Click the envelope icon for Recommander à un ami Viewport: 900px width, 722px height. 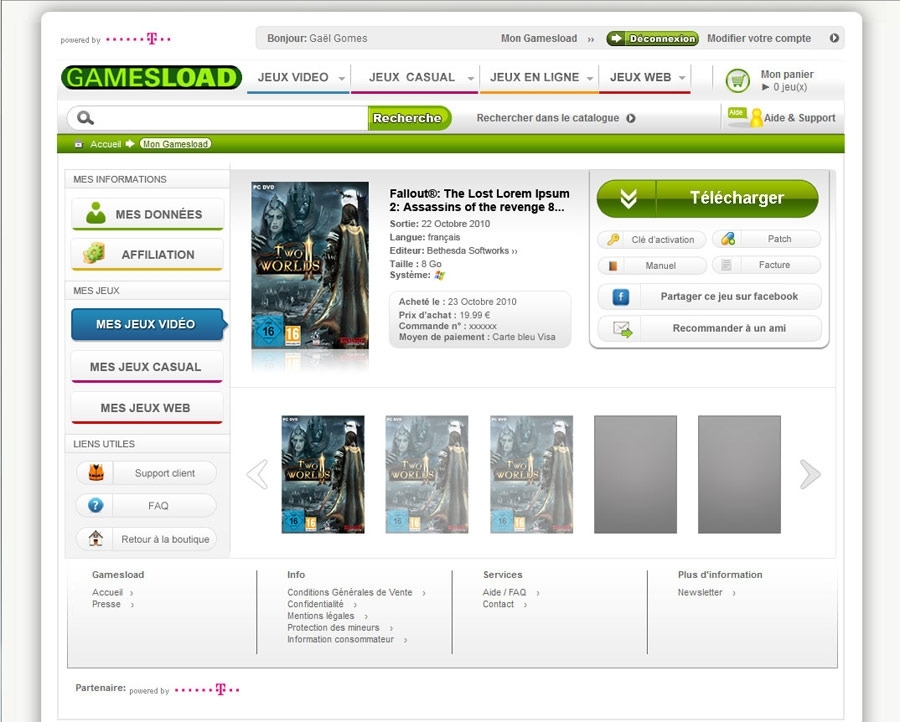[622, 329]
